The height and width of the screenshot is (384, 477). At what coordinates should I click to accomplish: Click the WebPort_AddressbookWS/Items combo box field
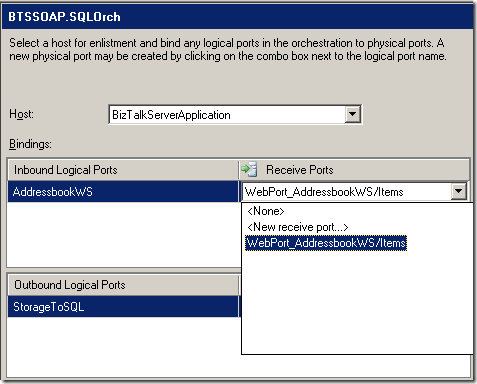pyautogui.click(x=354, y=192)
